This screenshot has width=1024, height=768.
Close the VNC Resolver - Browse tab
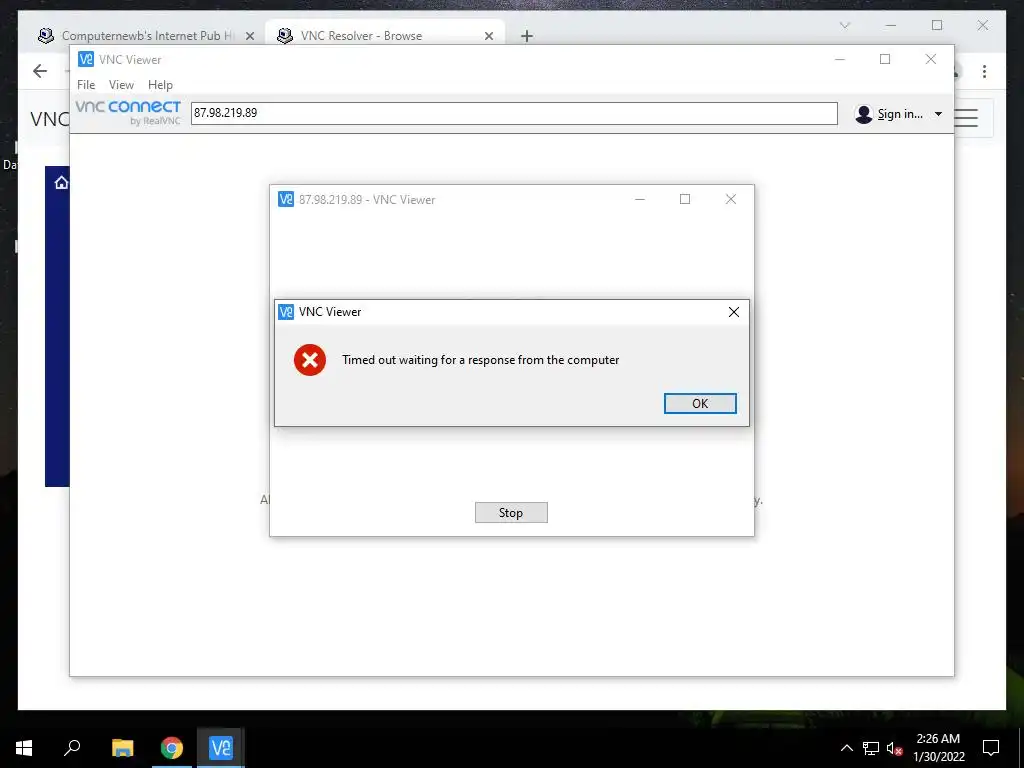point(488,36)
